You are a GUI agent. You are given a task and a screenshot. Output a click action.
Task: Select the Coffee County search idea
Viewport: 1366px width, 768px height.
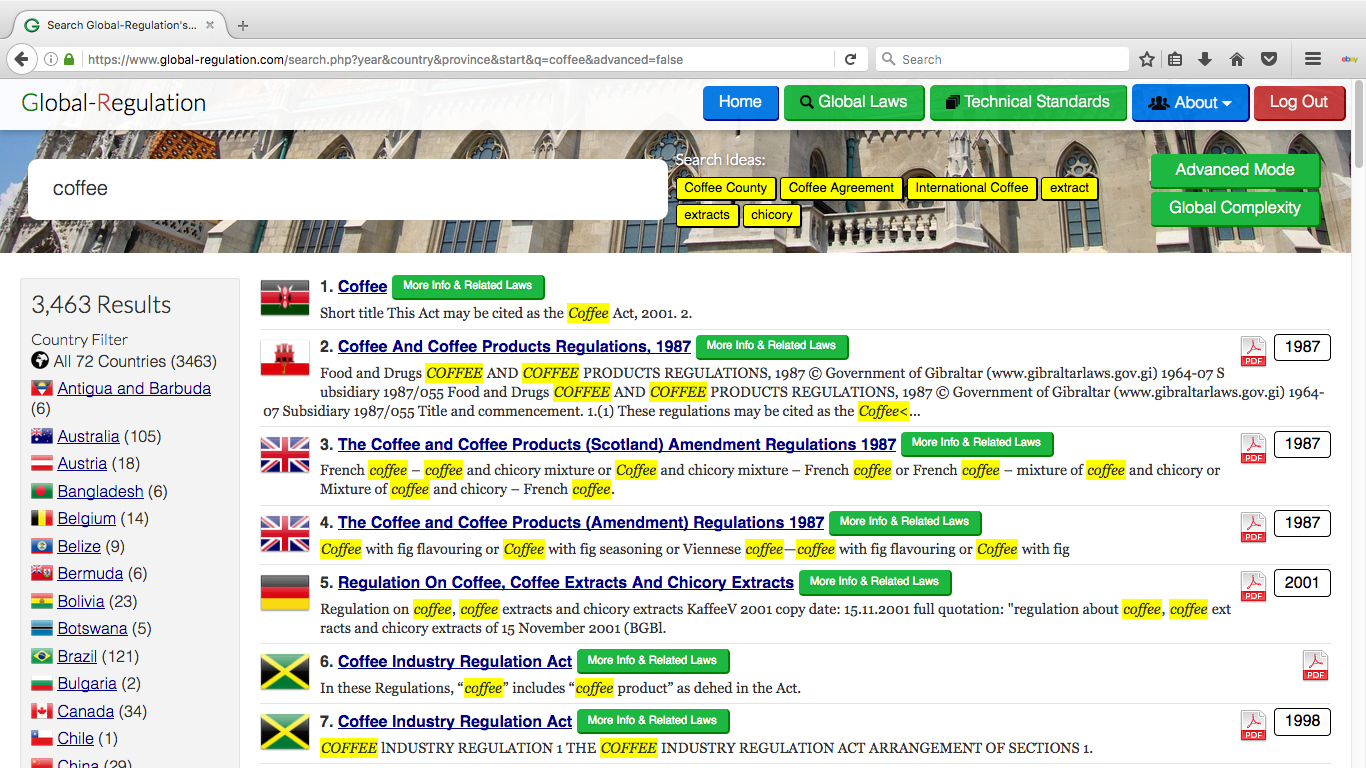pyautogui.click(x=726, y=188)
